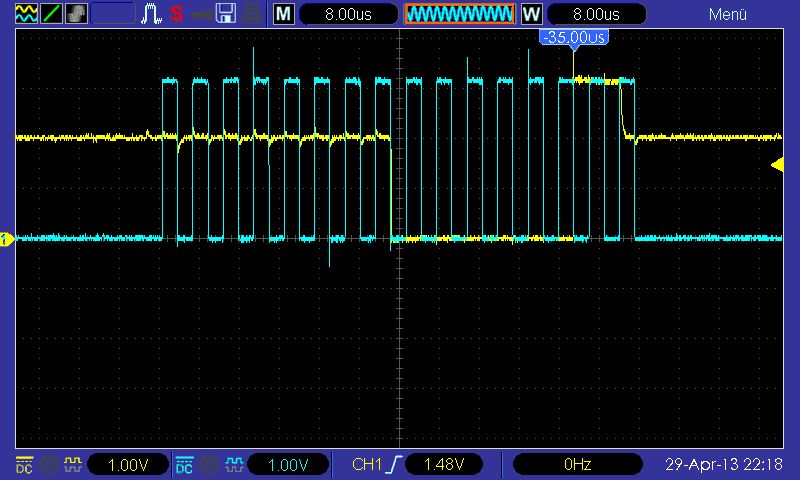Click the floppy disk save icon
Viewport: 800px width, 480px height.
click(226, 14)
